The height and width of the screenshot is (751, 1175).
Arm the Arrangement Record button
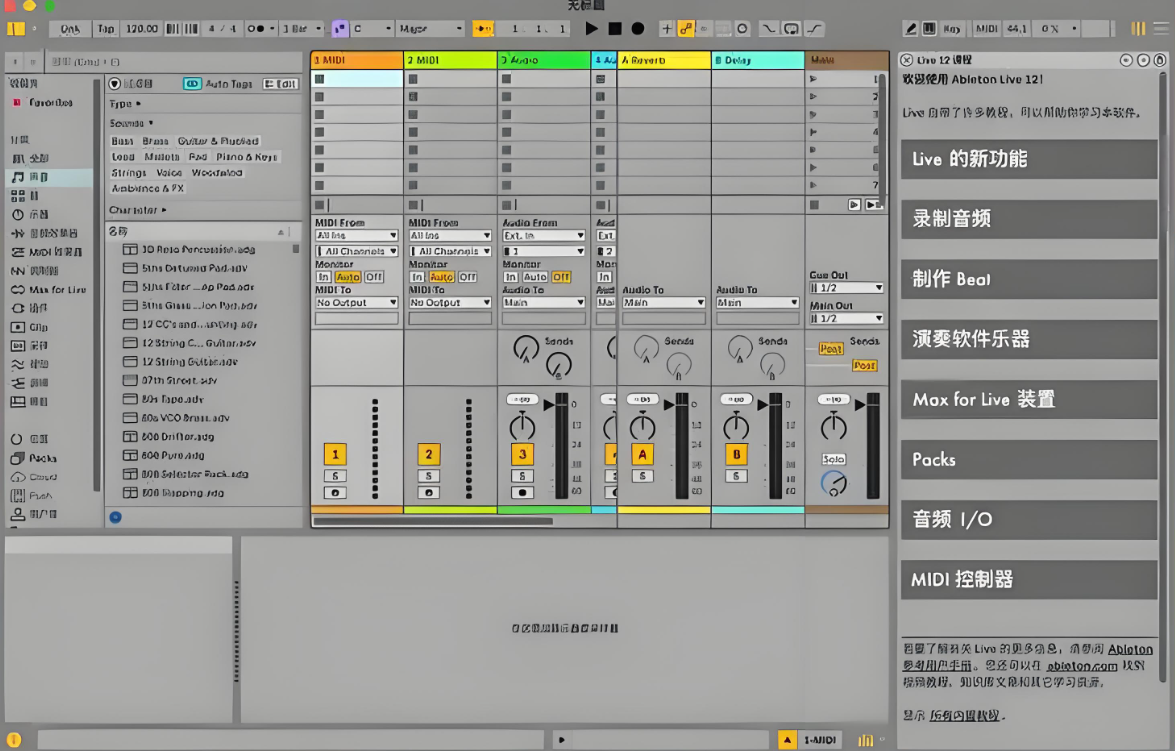coord(638,28)
